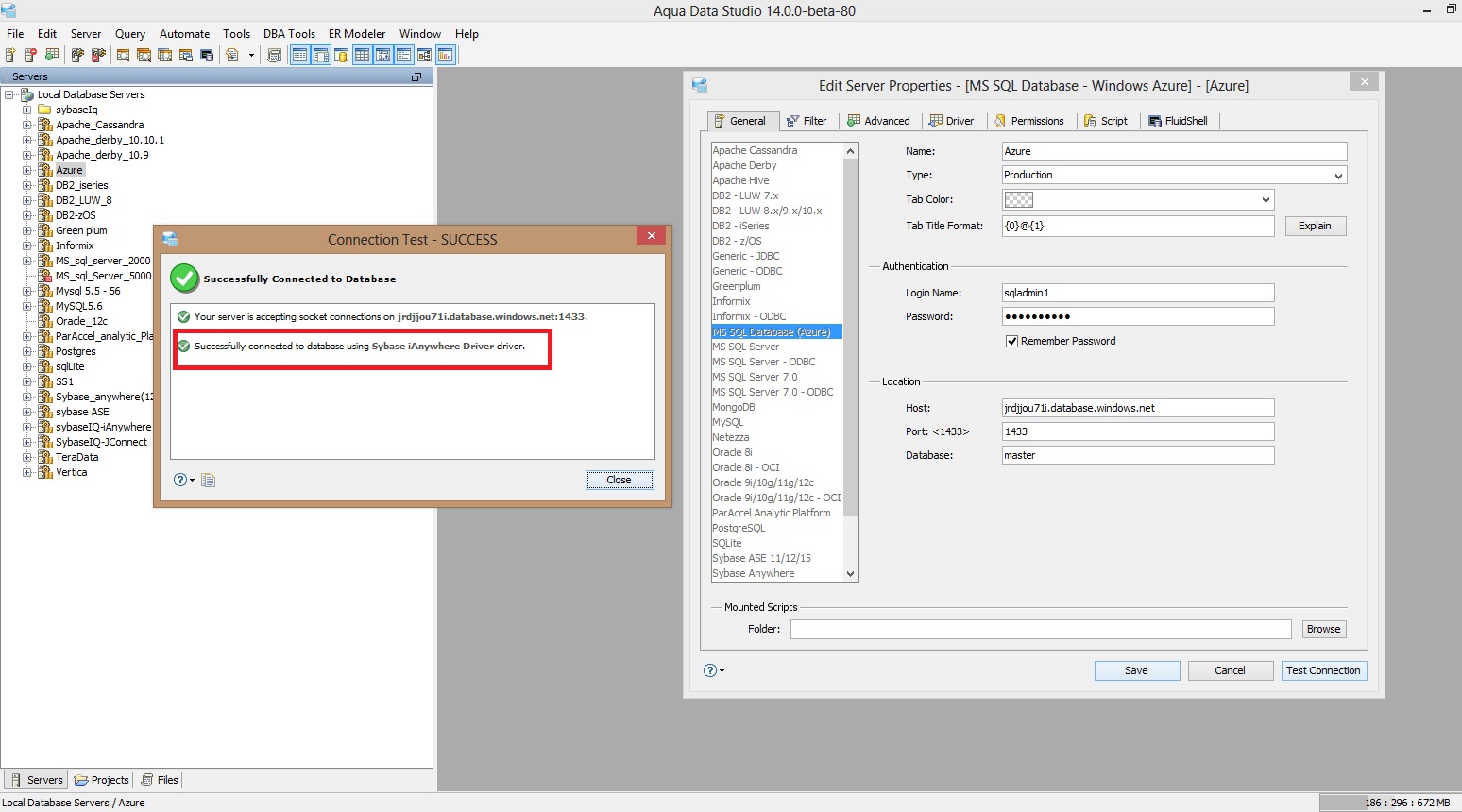Toggle the bar chart panel button in toolbar
The height and width of the screenshot is (812, 1462).
click(x=445, y=55)
